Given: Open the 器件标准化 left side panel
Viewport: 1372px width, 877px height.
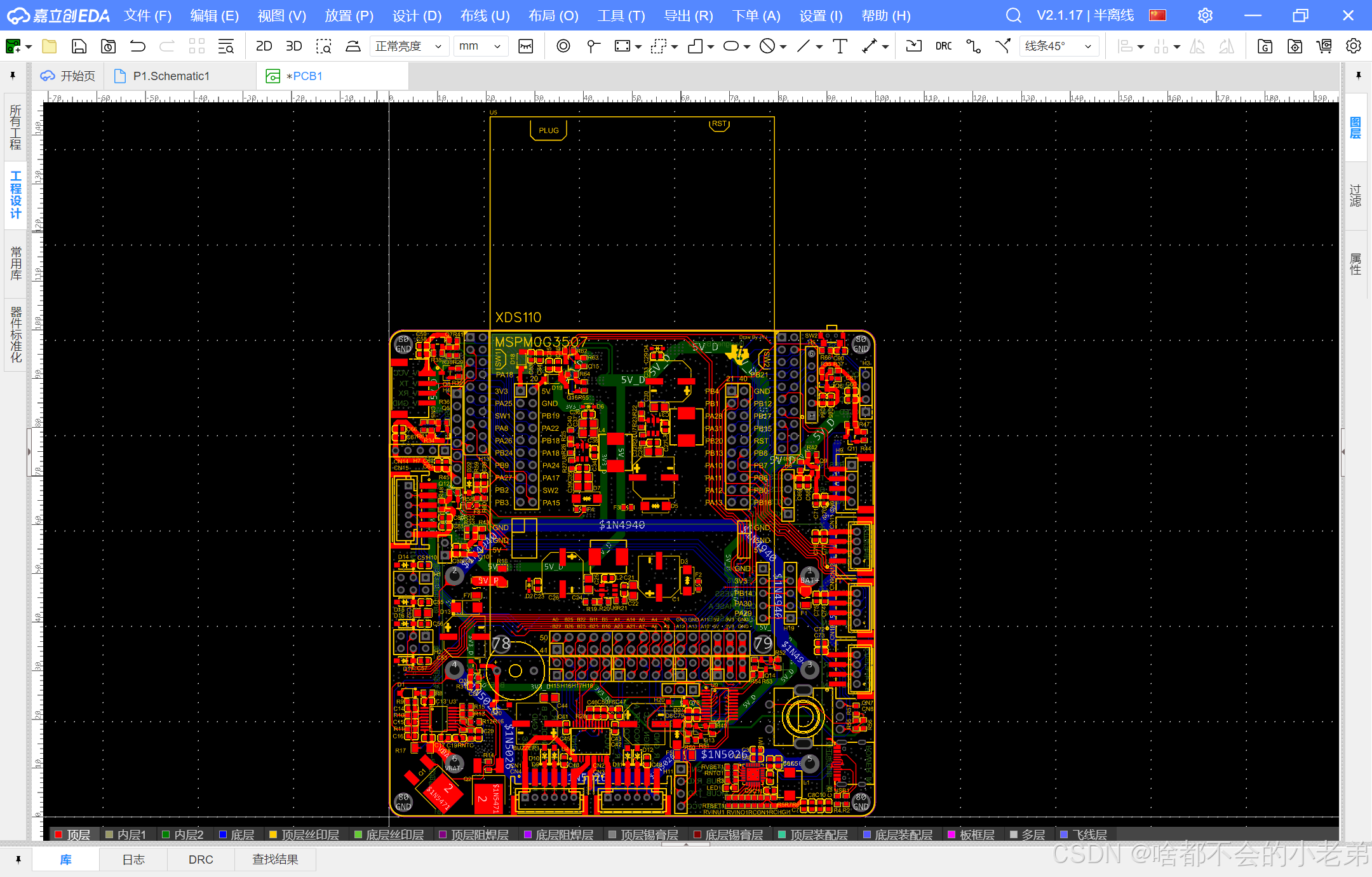Looking at the screenshot, I should [x=15, y=334].
